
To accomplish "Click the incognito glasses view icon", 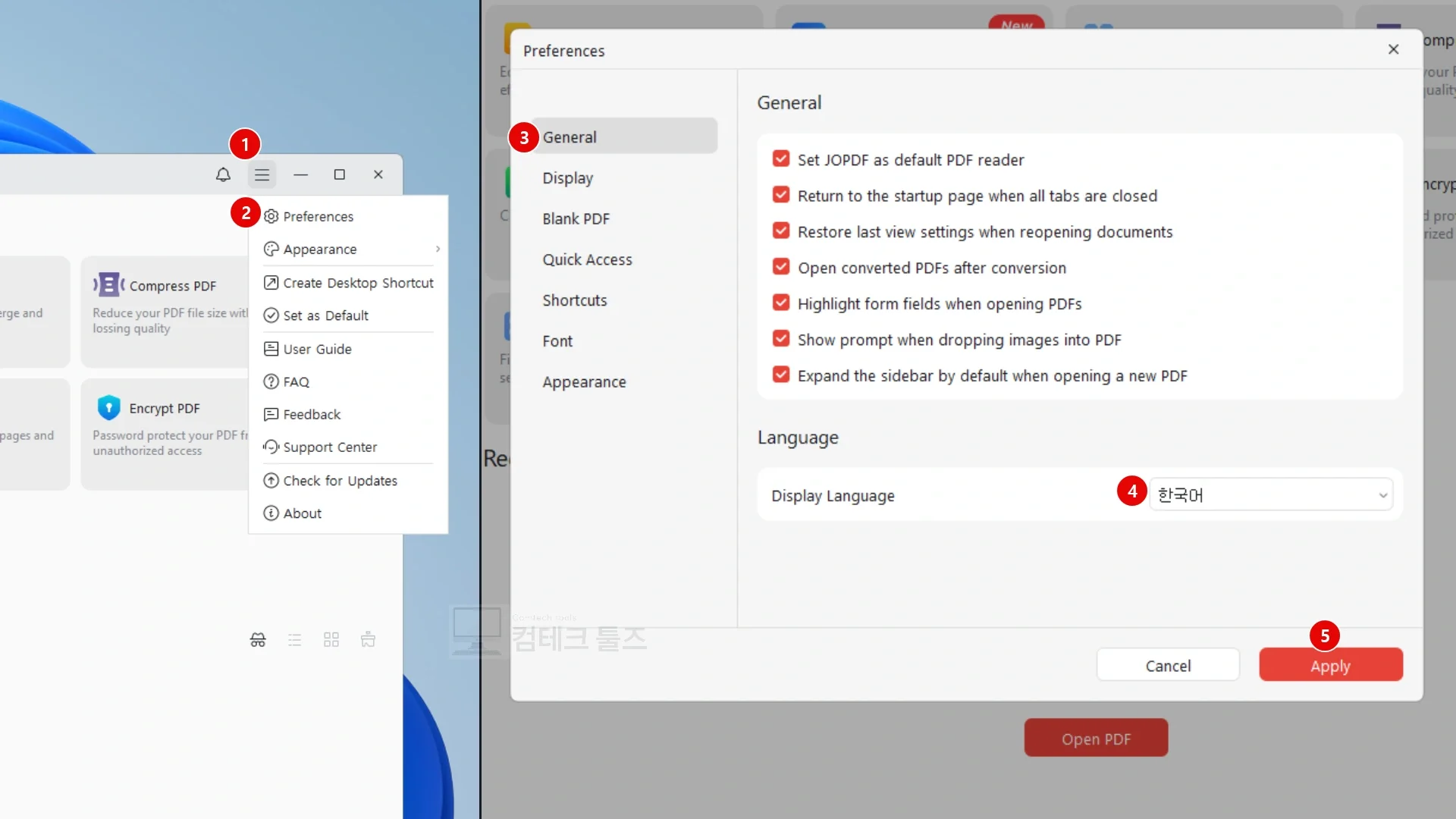I will tap(258, 639).
